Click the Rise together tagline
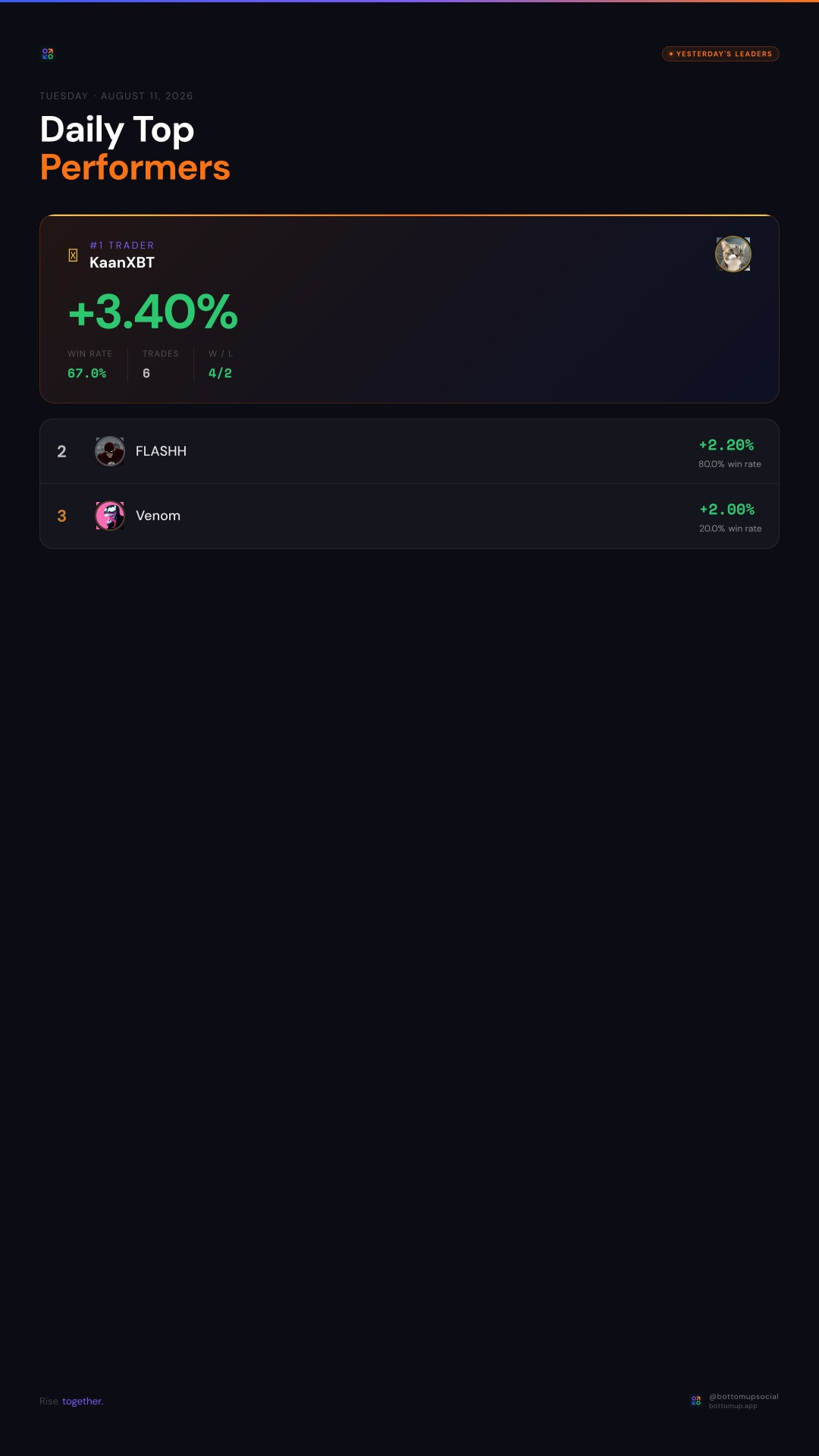This screenshot has height=1456, width=819. coord(71,1401)
